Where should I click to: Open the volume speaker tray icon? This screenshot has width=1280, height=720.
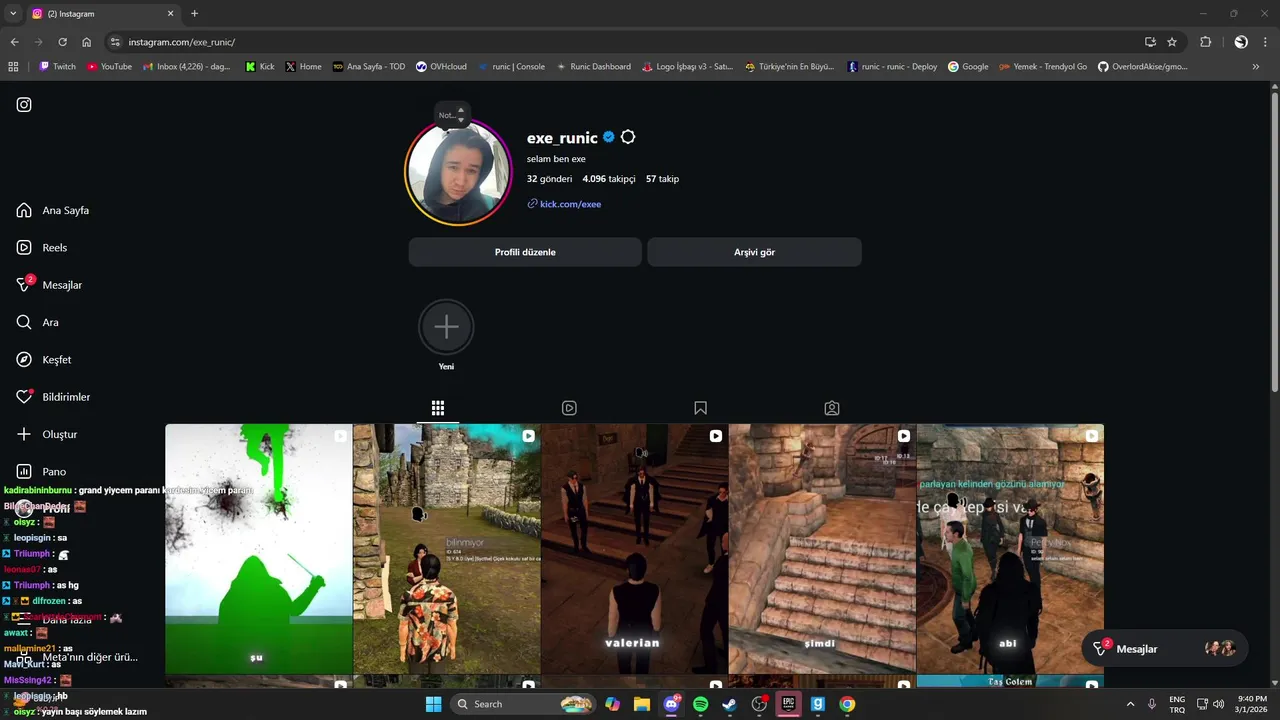pos(1218,704)
